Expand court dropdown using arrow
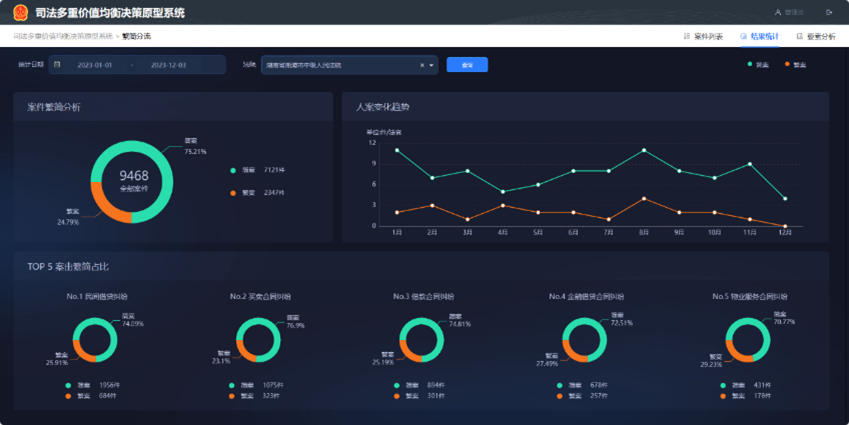Viewport: 849px width, 425px height. coord(433,65)
